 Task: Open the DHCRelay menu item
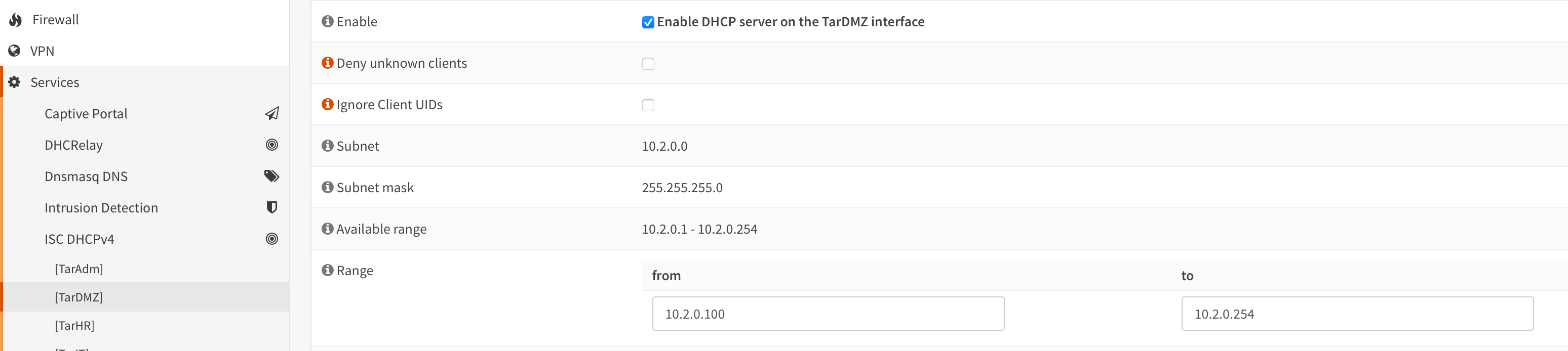point(73,145)
